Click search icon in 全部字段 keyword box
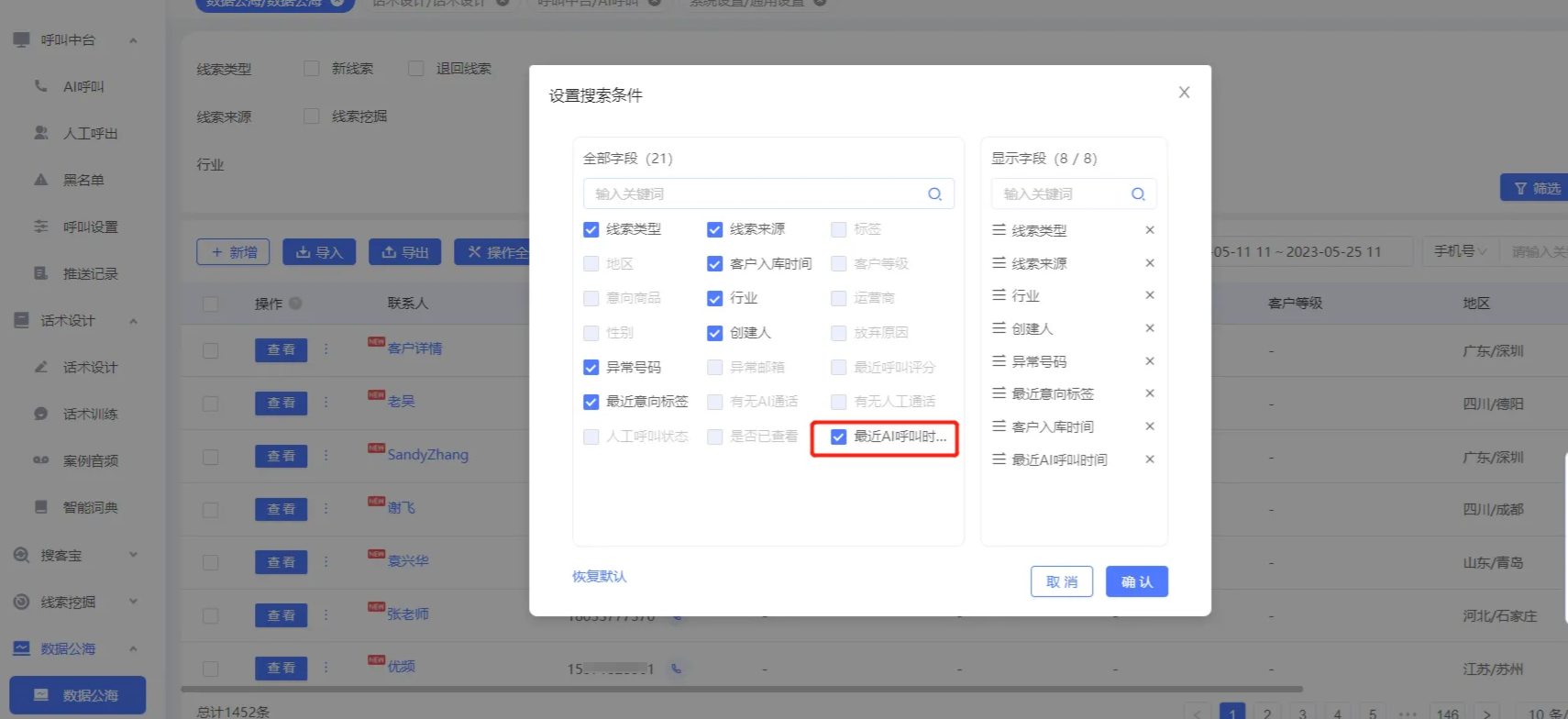The image size is (1568, 719). point(934,194)
